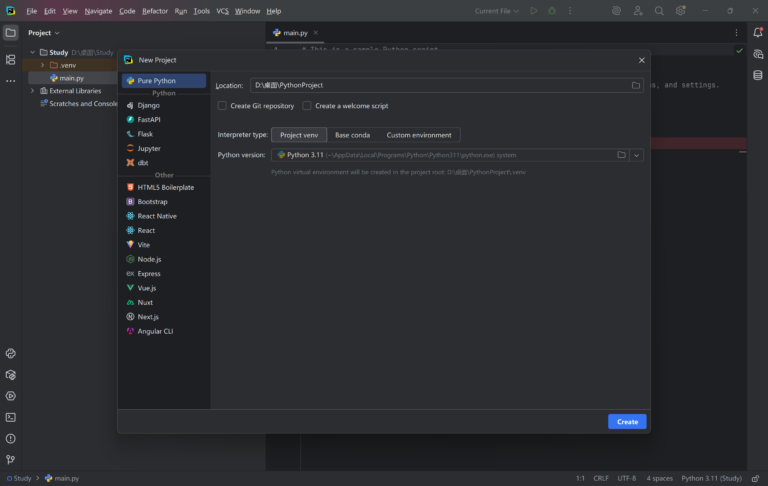Enable Create a welcome script checkbox
Viewport: 768px width, 486px height.
coord(307,106)
